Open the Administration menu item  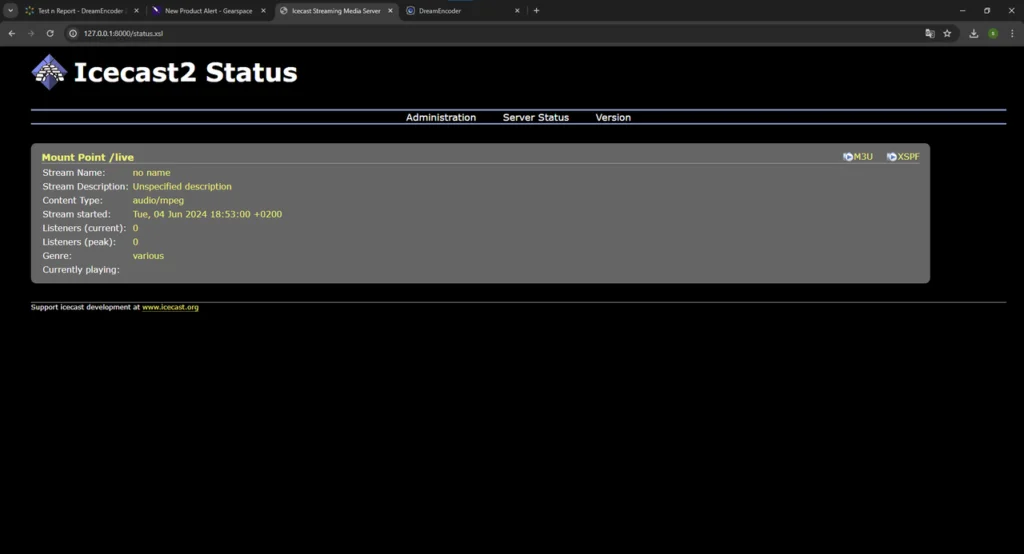[x=441, y=118]
